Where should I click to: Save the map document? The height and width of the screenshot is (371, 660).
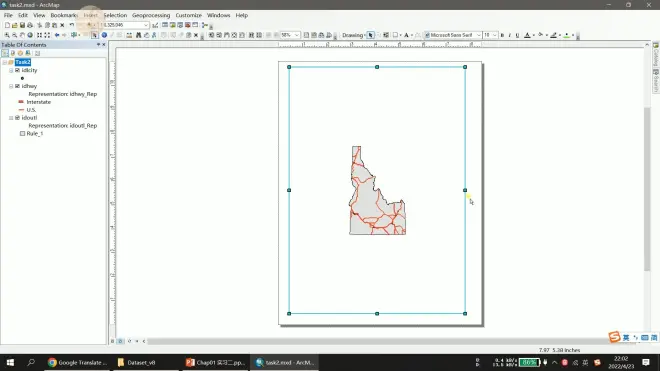pos(22,25)
